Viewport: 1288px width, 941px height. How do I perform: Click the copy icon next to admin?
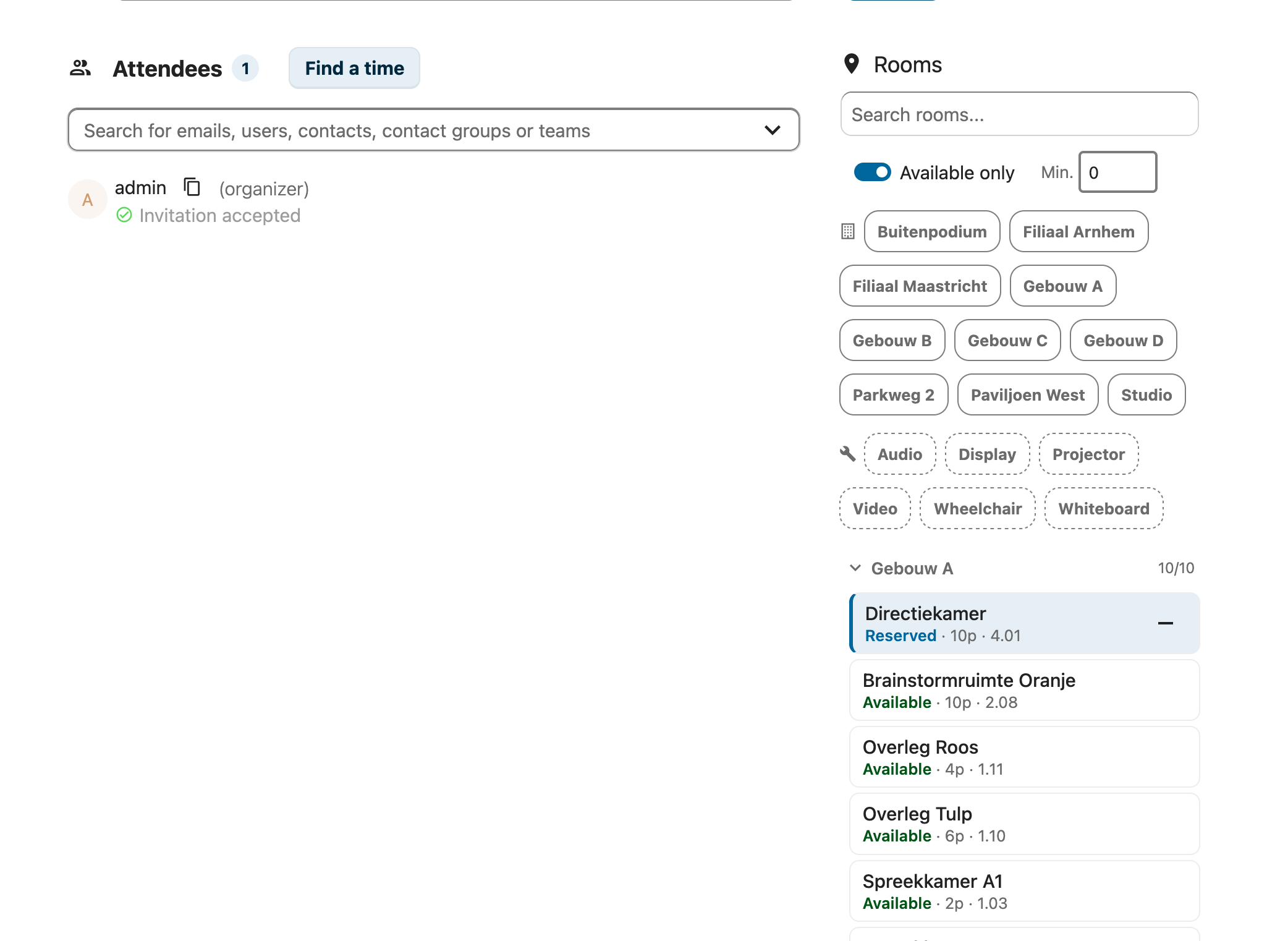click(192, 187)
